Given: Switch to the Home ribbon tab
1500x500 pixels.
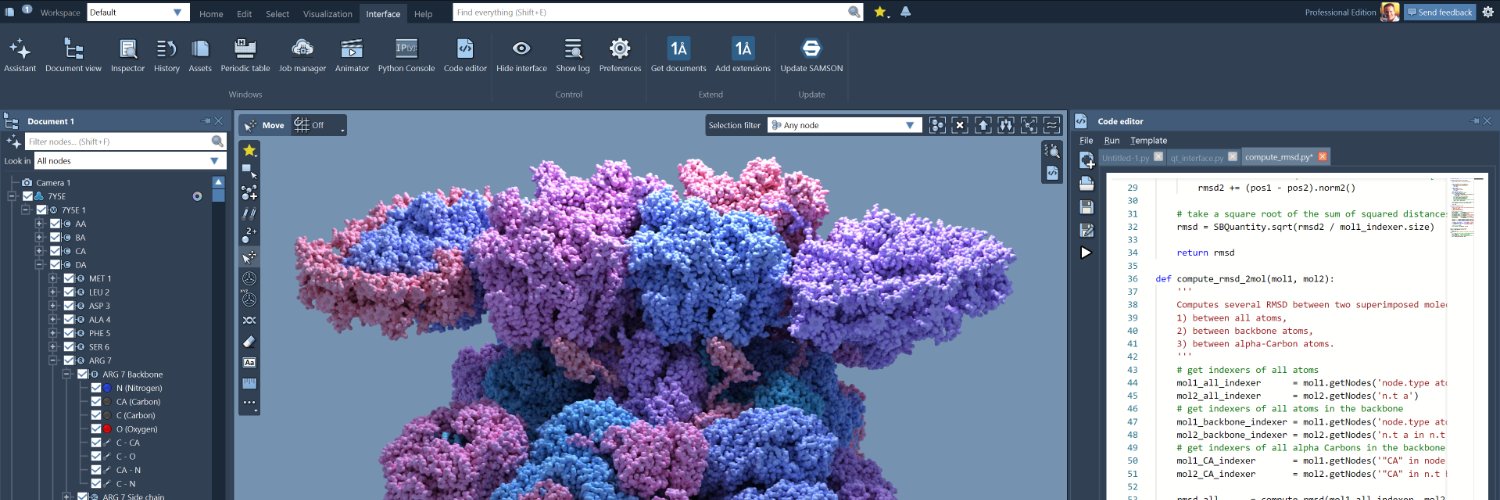Looking at the screenshot, I should click(211, 14).
